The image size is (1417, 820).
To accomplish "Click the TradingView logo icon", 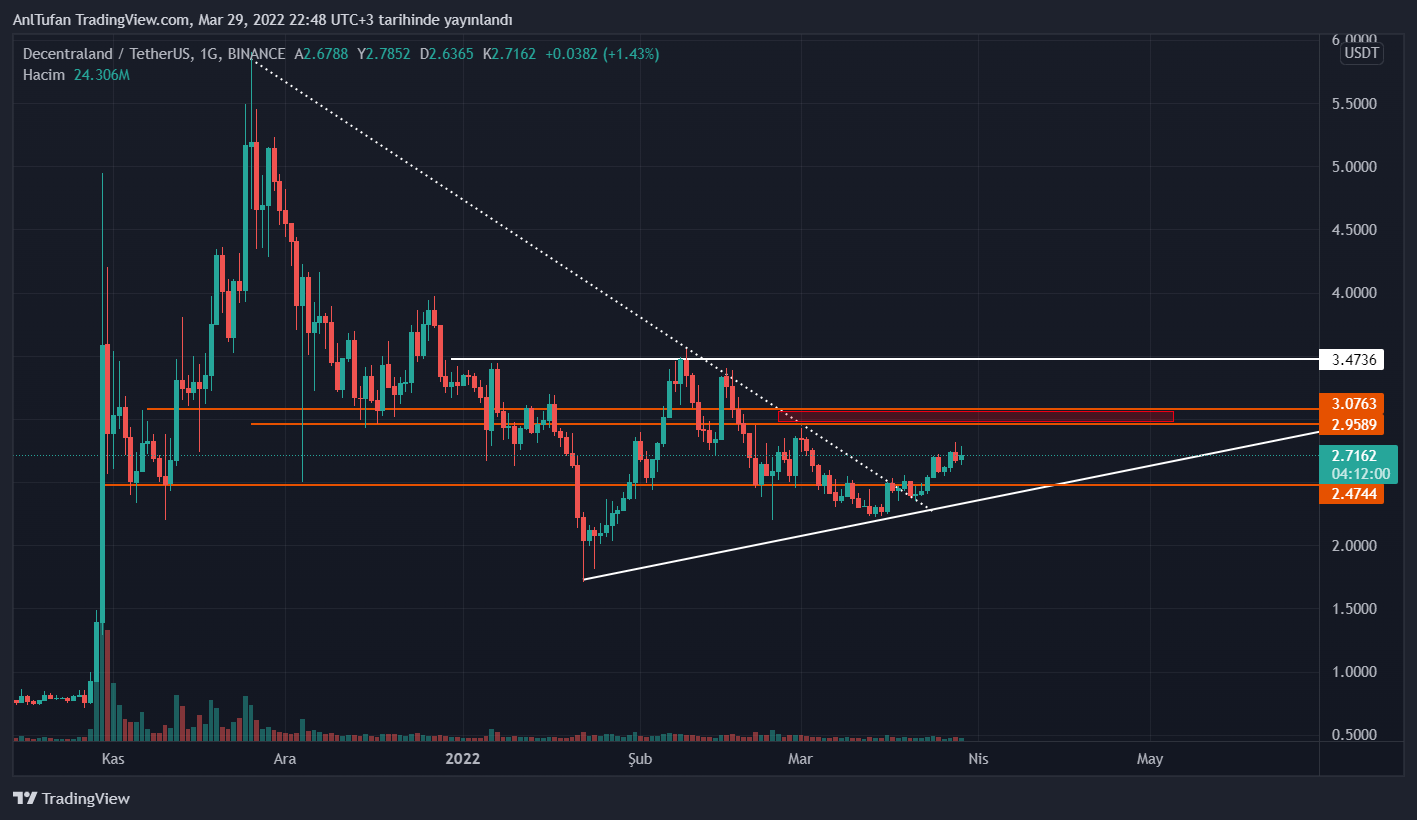I will [x=25, y=798].
